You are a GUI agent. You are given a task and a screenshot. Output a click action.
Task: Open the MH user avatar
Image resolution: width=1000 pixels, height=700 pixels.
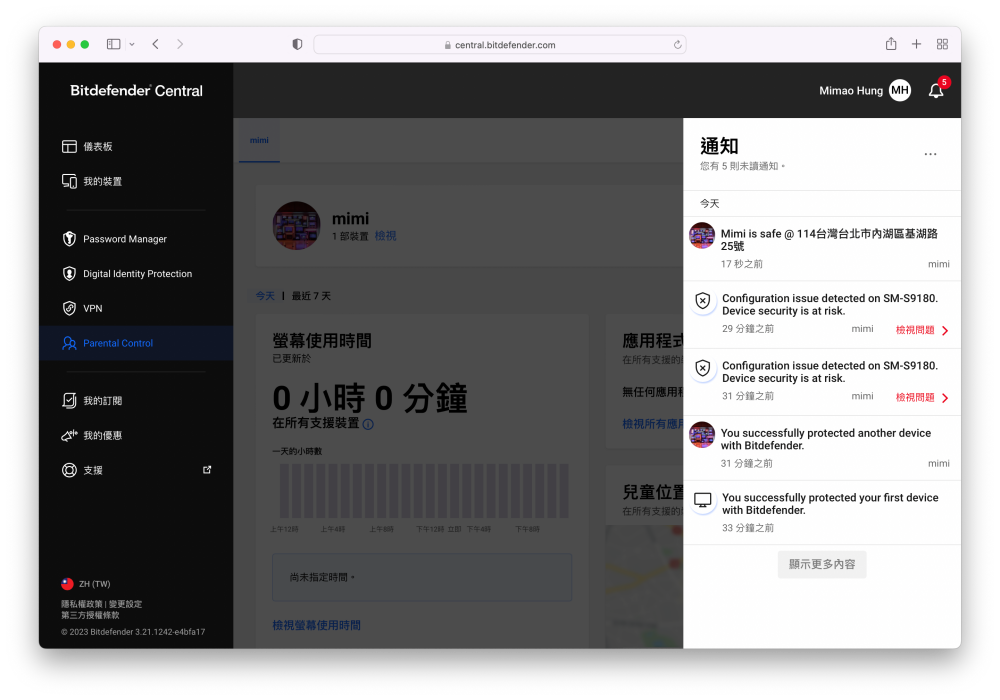tap(900, 91)
